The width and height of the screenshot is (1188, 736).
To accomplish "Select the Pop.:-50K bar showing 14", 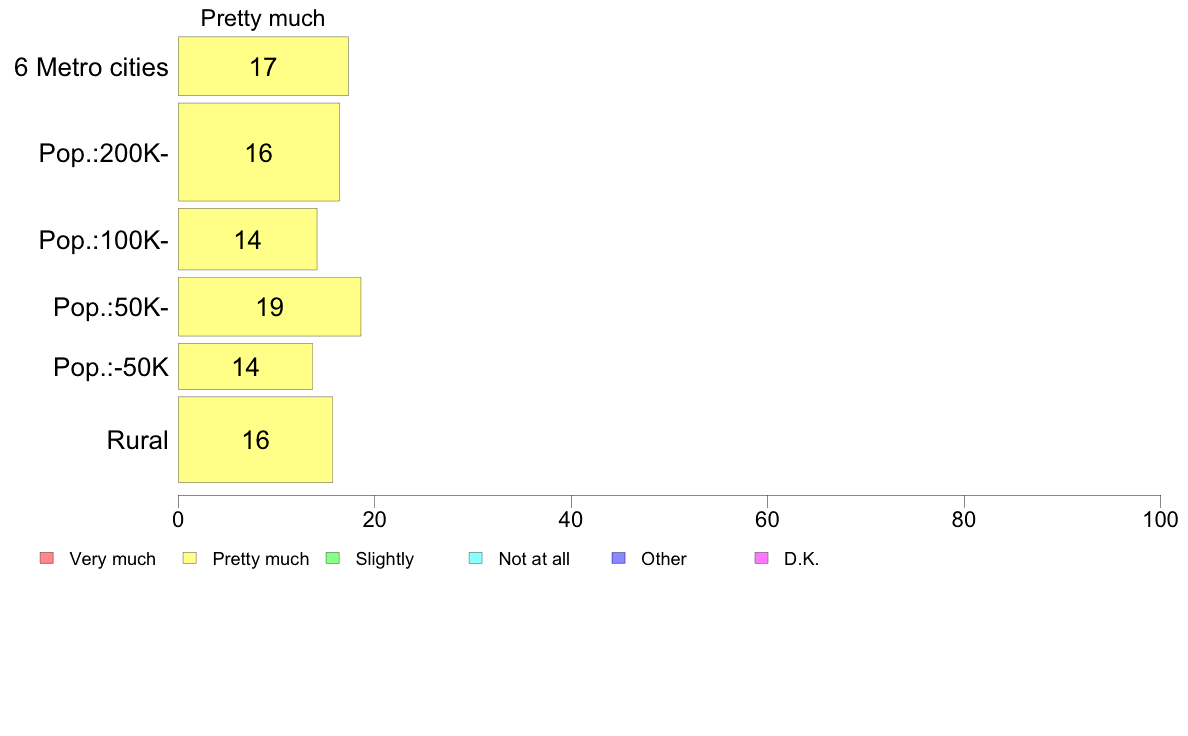I will [x=245, y=367].
